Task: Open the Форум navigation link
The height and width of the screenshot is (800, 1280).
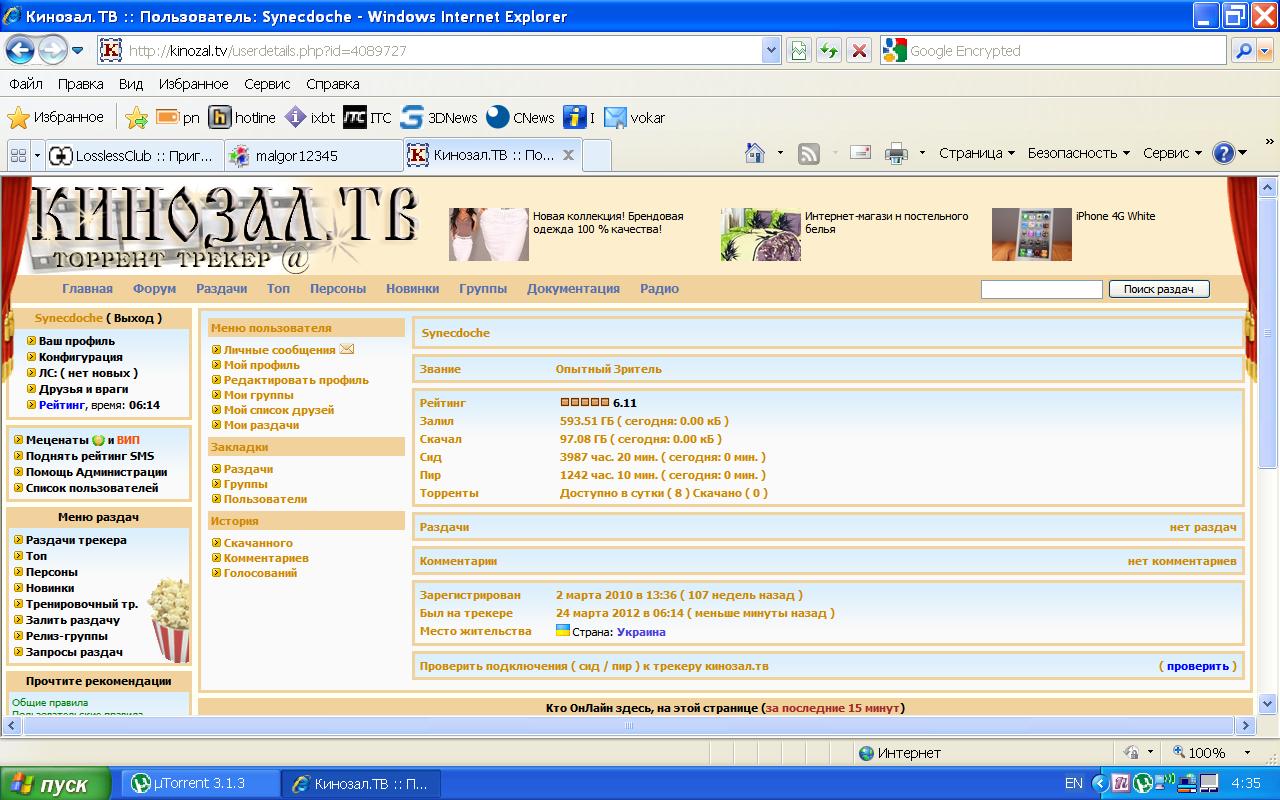Action: click(x=154, y=288)
